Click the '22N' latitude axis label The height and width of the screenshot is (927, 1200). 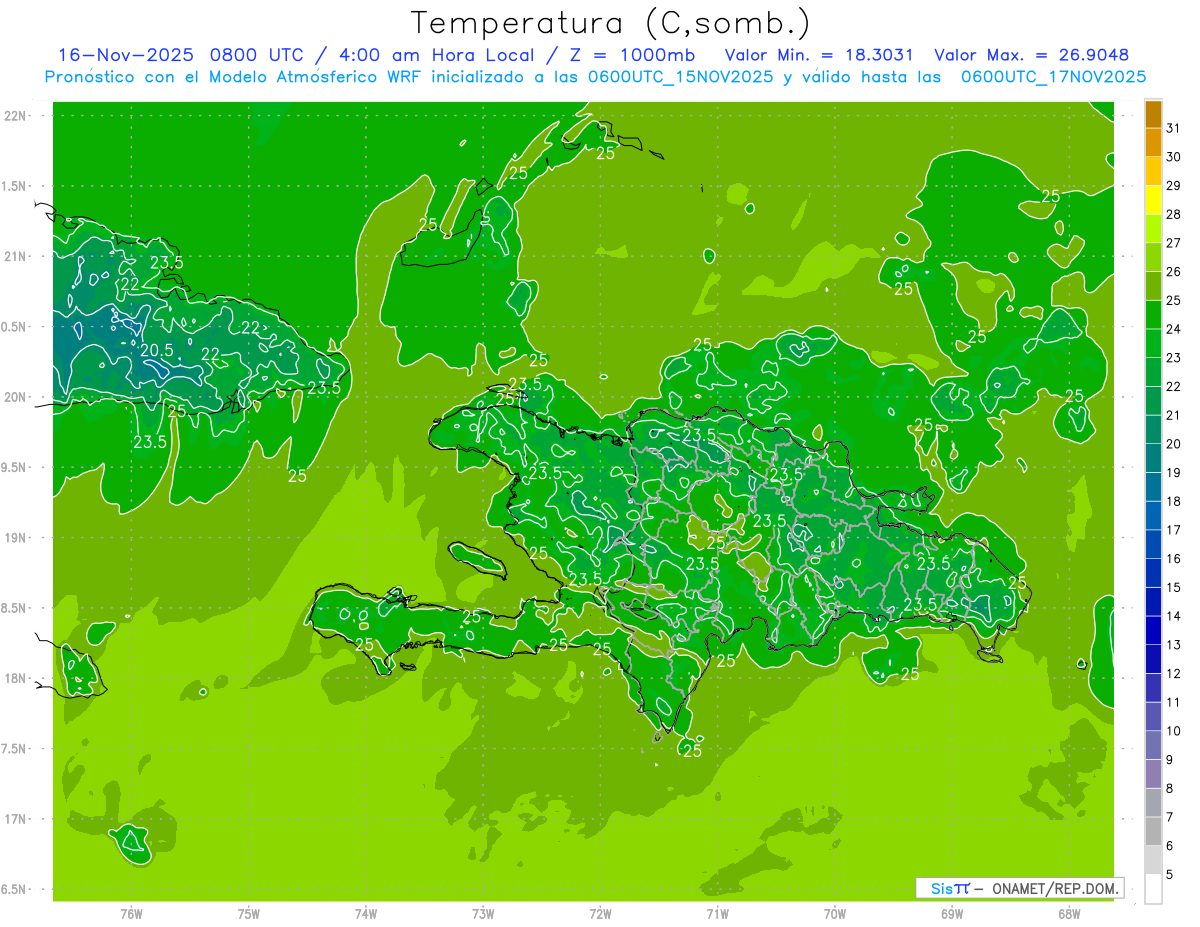click(x=15, y=116)
